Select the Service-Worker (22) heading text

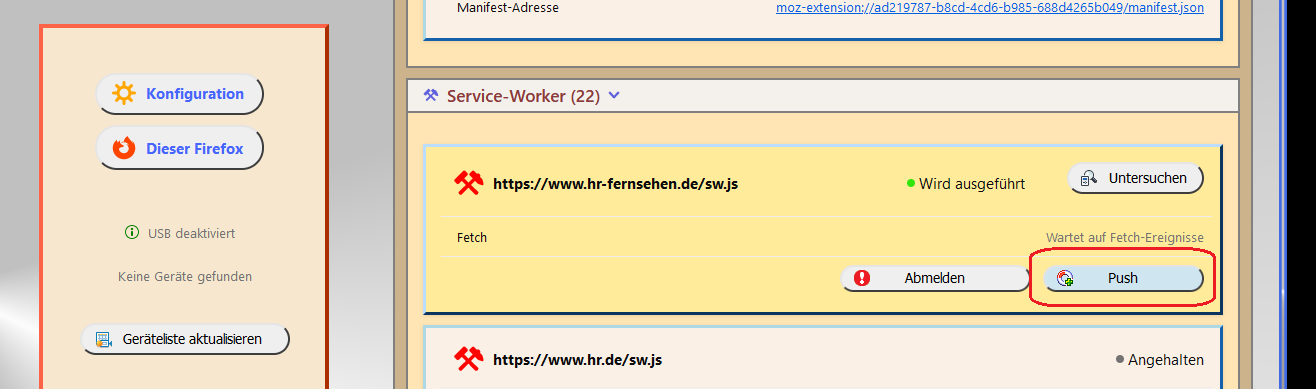click(x=523, y=96)
